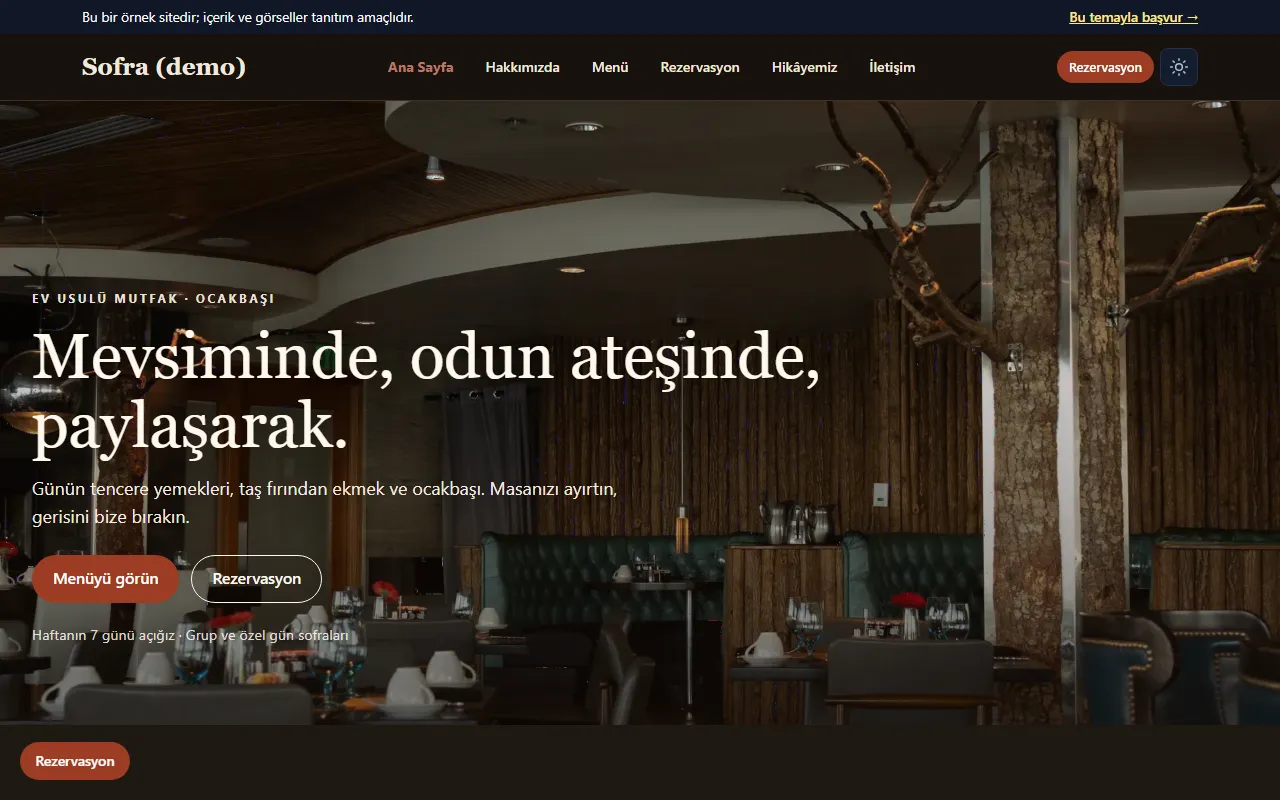Toggle the light/dark theme sun icon
The height and width of the screenshot is (800, 1280).
click(x=1179, y=67)
